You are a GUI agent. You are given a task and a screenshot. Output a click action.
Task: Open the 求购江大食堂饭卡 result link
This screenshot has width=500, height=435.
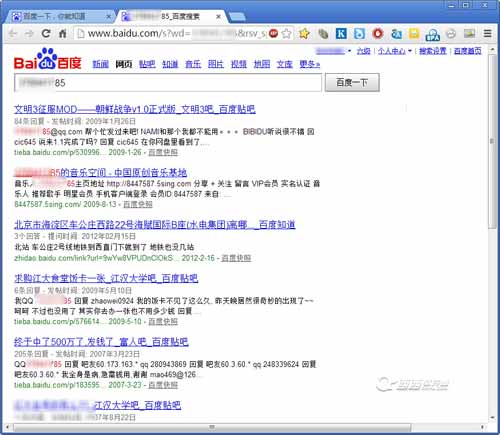106,278
